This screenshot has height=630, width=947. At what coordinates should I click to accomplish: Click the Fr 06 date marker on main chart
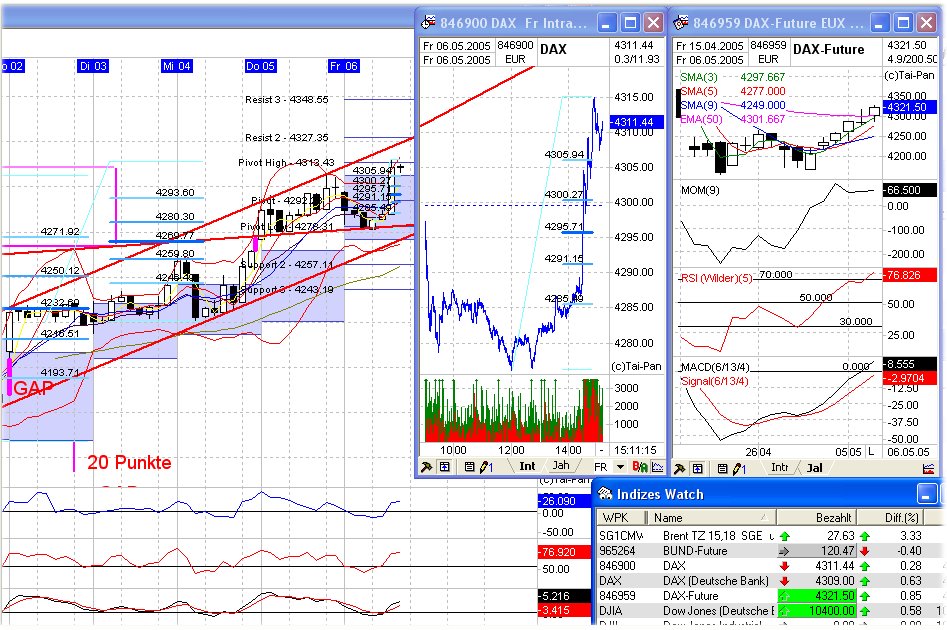pyautogui.click(x=344, y=66)
